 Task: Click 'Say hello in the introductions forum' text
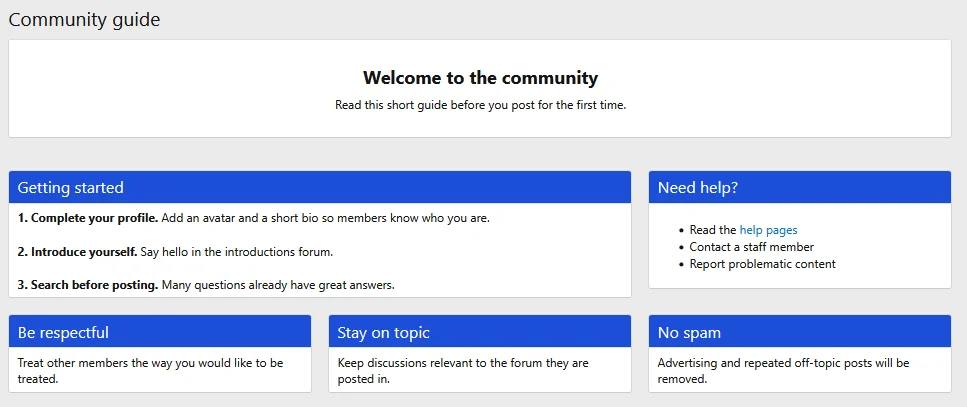pyautogui.click(x=237, y=252)
